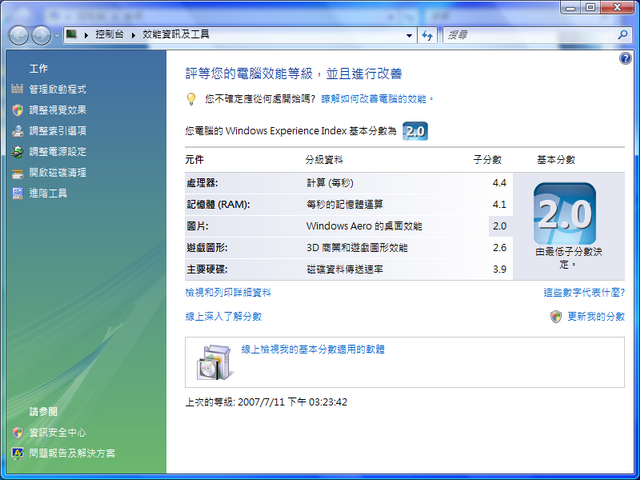Open 調整索引選項 task link

coord(58,131)
